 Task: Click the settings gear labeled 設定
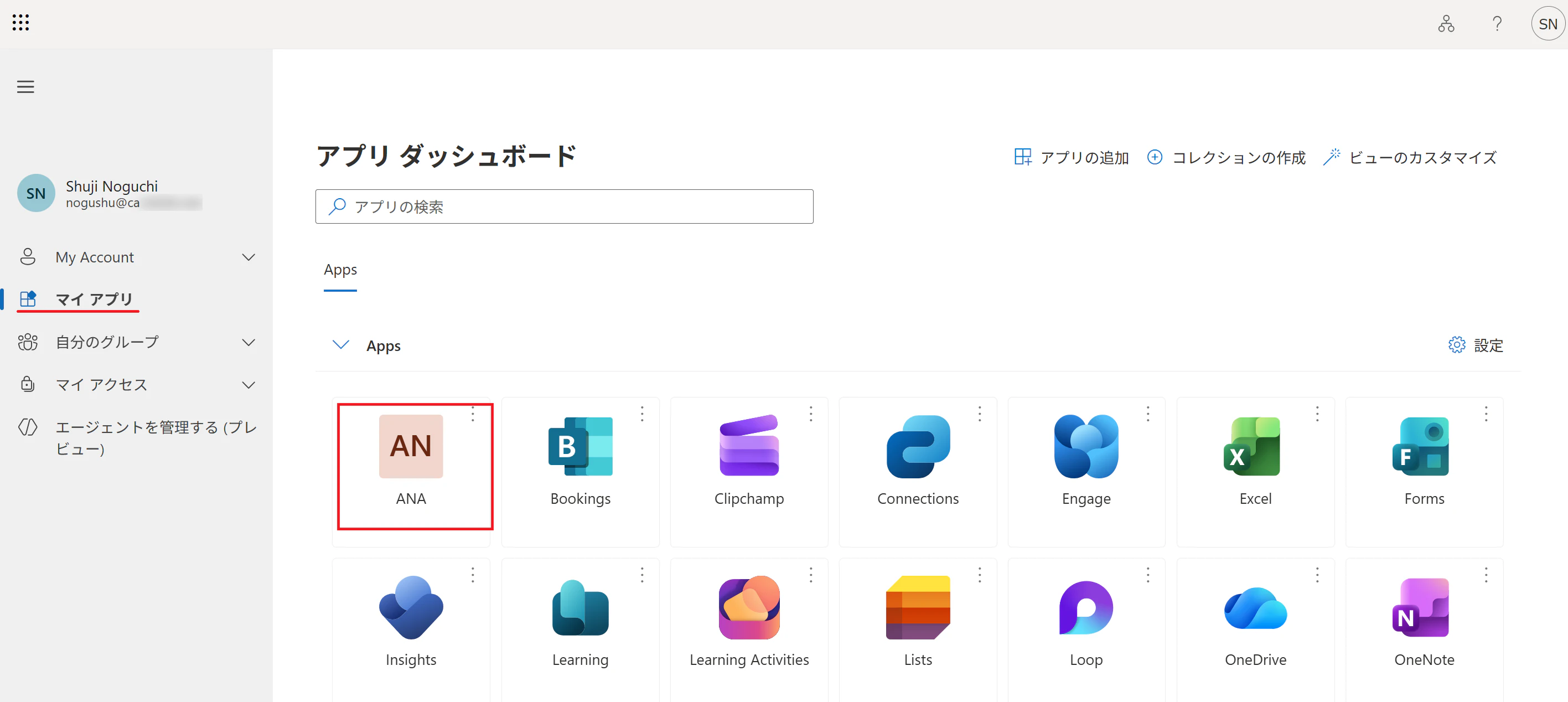coord(1476,345)
